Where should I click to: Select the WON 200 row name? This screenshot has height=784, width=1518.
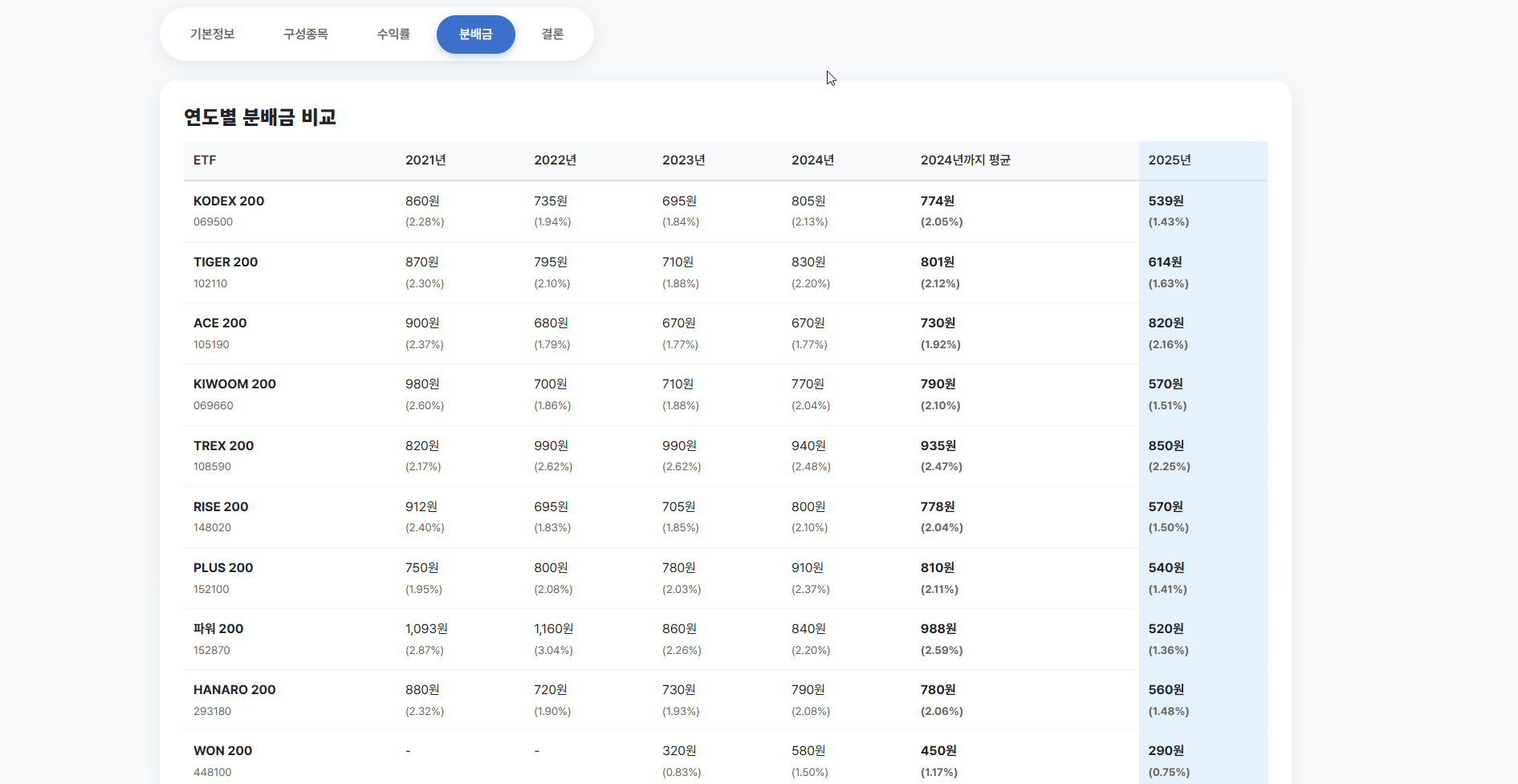pyautogui.click(x=223, y=751)
